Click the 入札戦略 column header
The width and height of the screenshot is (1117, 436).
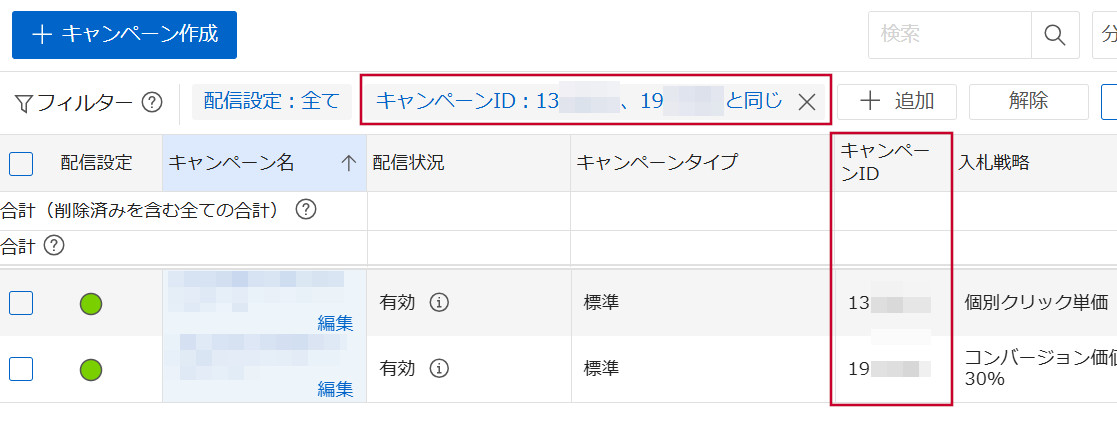994,163
